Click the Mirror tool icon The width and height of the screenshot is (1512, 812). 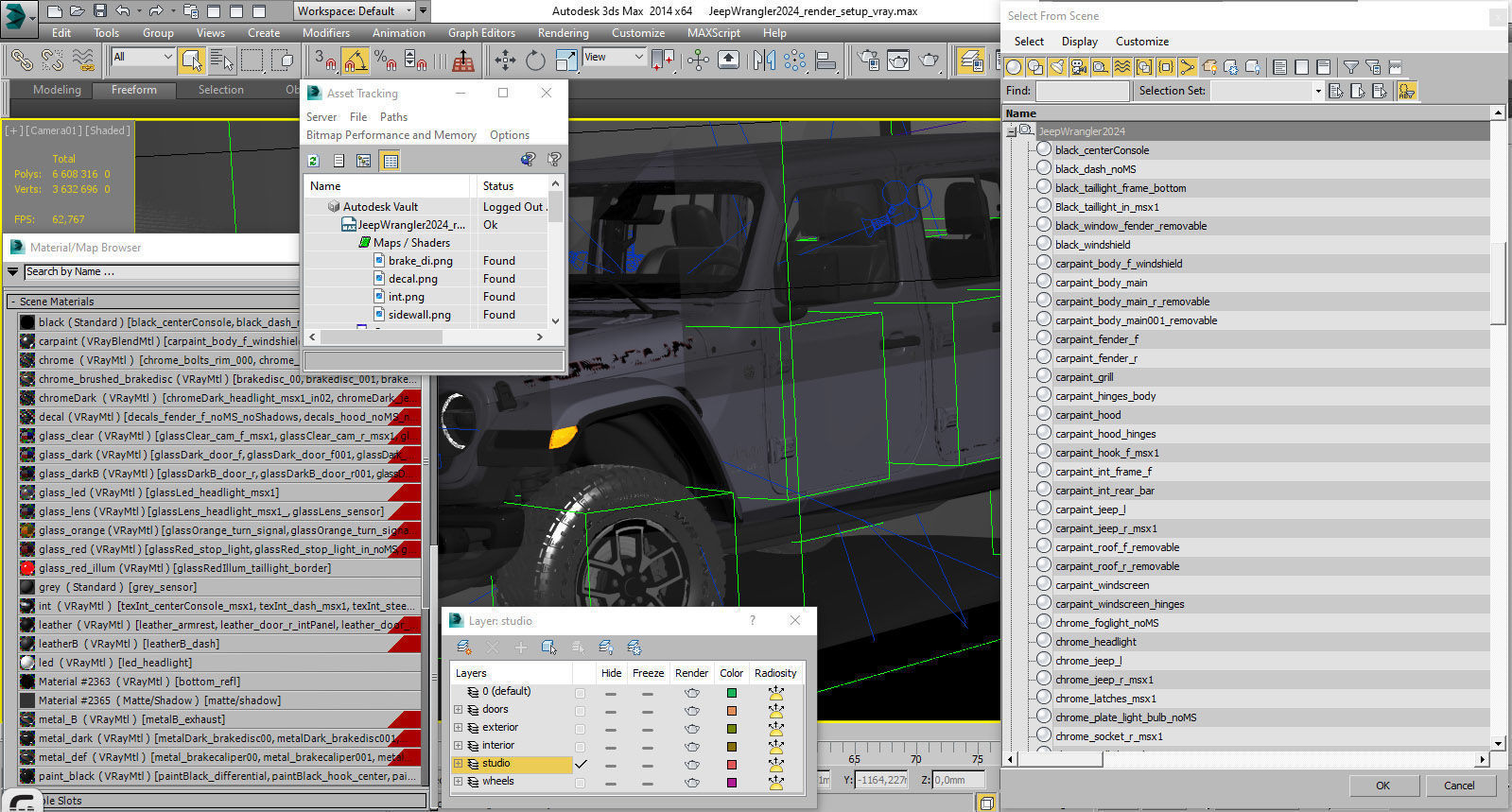click(x=764, y=60)
